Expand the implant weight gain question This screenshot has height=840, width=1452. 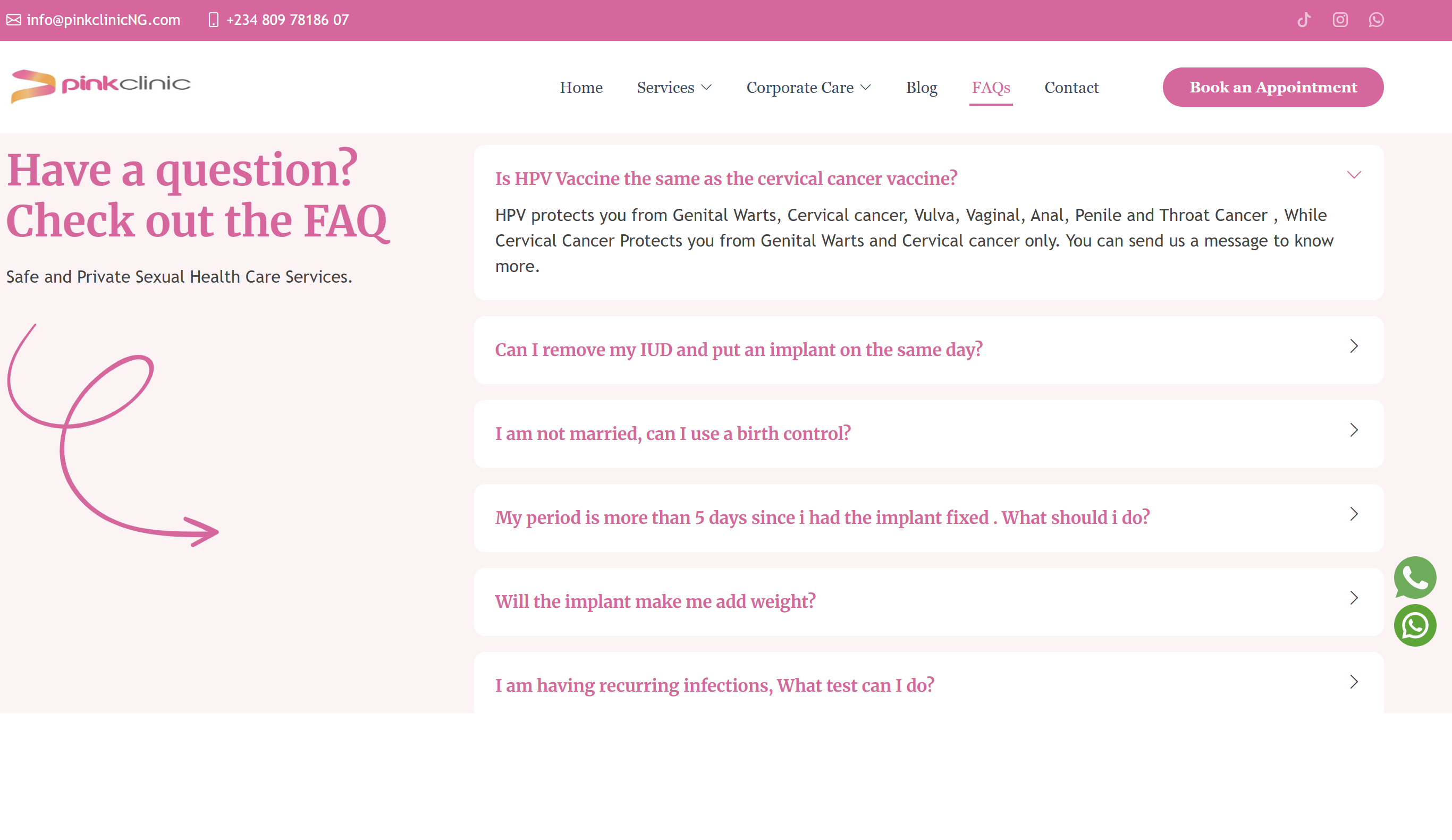[x=655, y=601]
